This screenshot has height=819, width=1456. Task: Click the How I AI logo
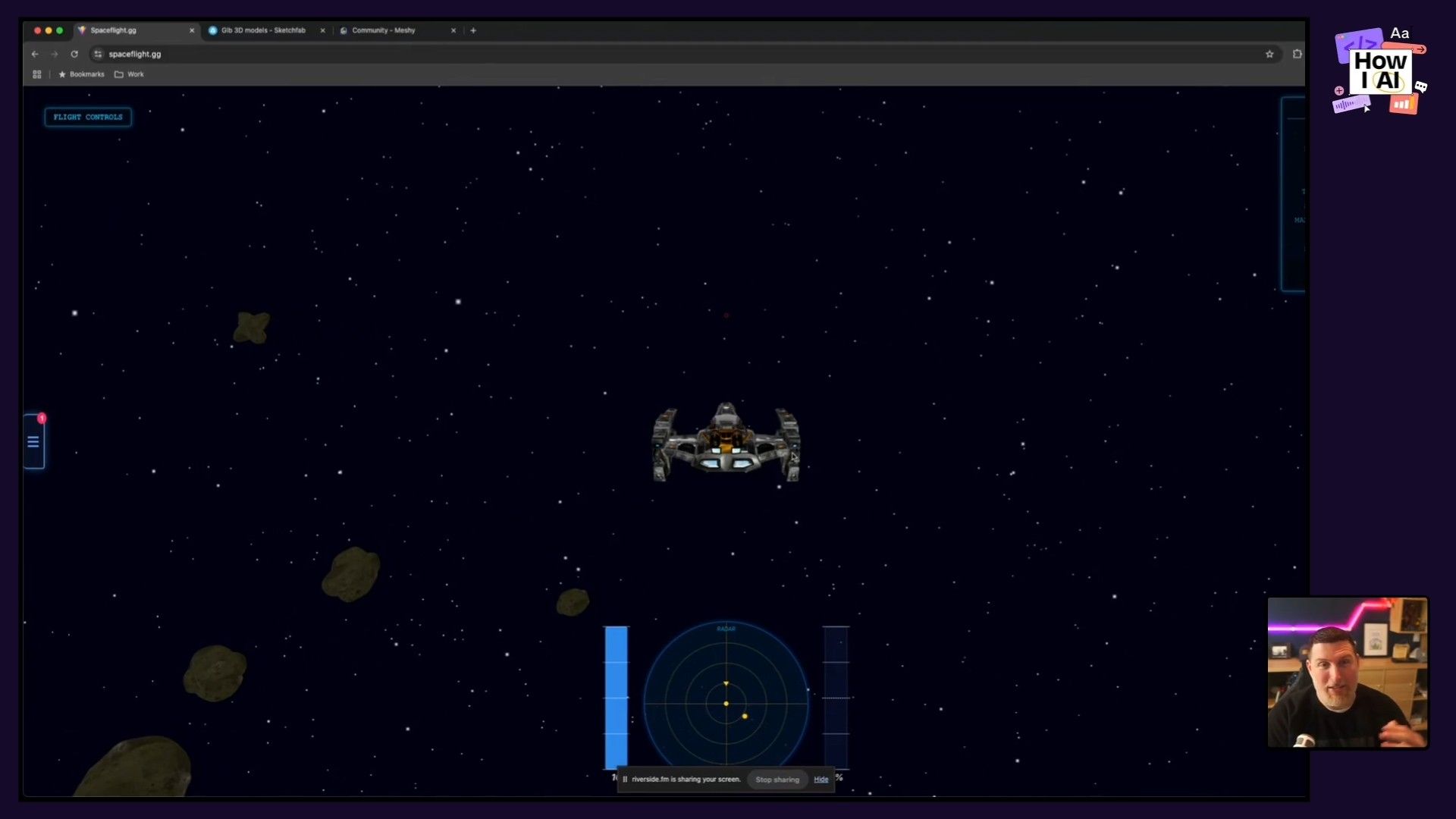tap(1380, 71)
